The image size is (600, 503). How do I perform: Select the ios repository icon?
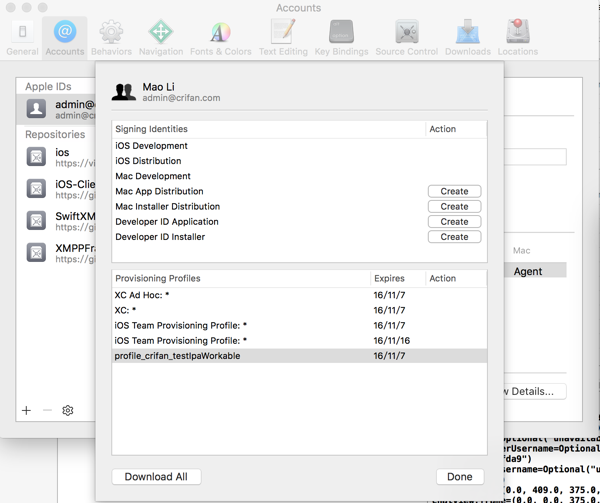[36, 157]
